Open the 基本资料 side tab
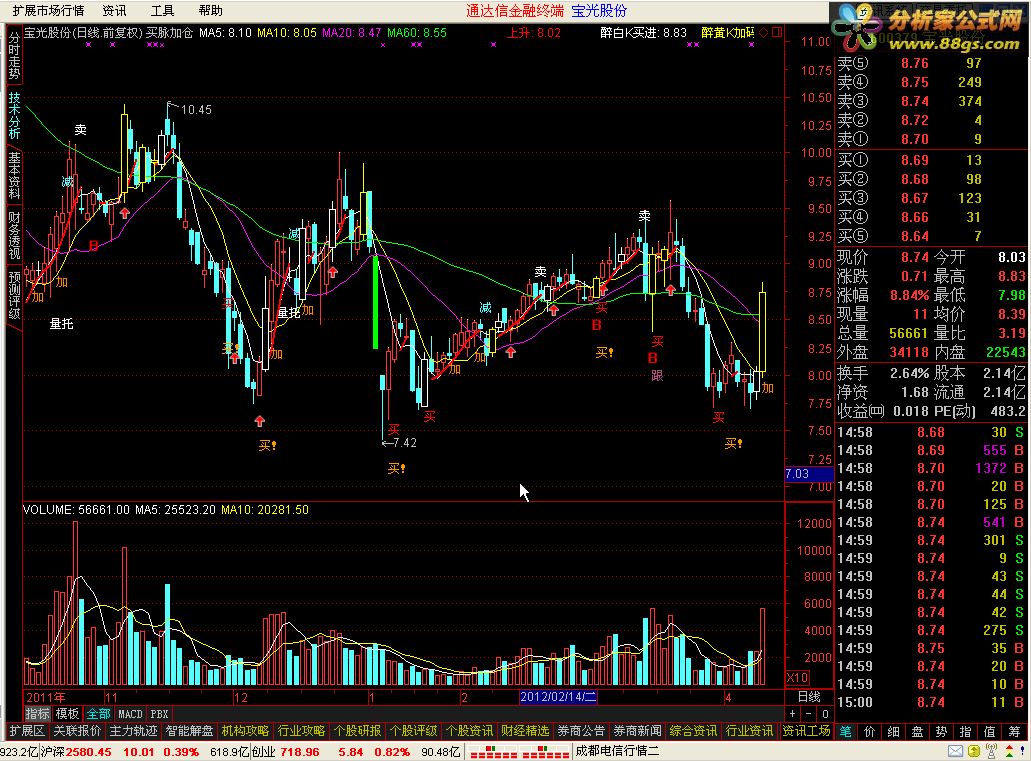Viewport: 1031px width, 761px height. click(x=14, y=175)
